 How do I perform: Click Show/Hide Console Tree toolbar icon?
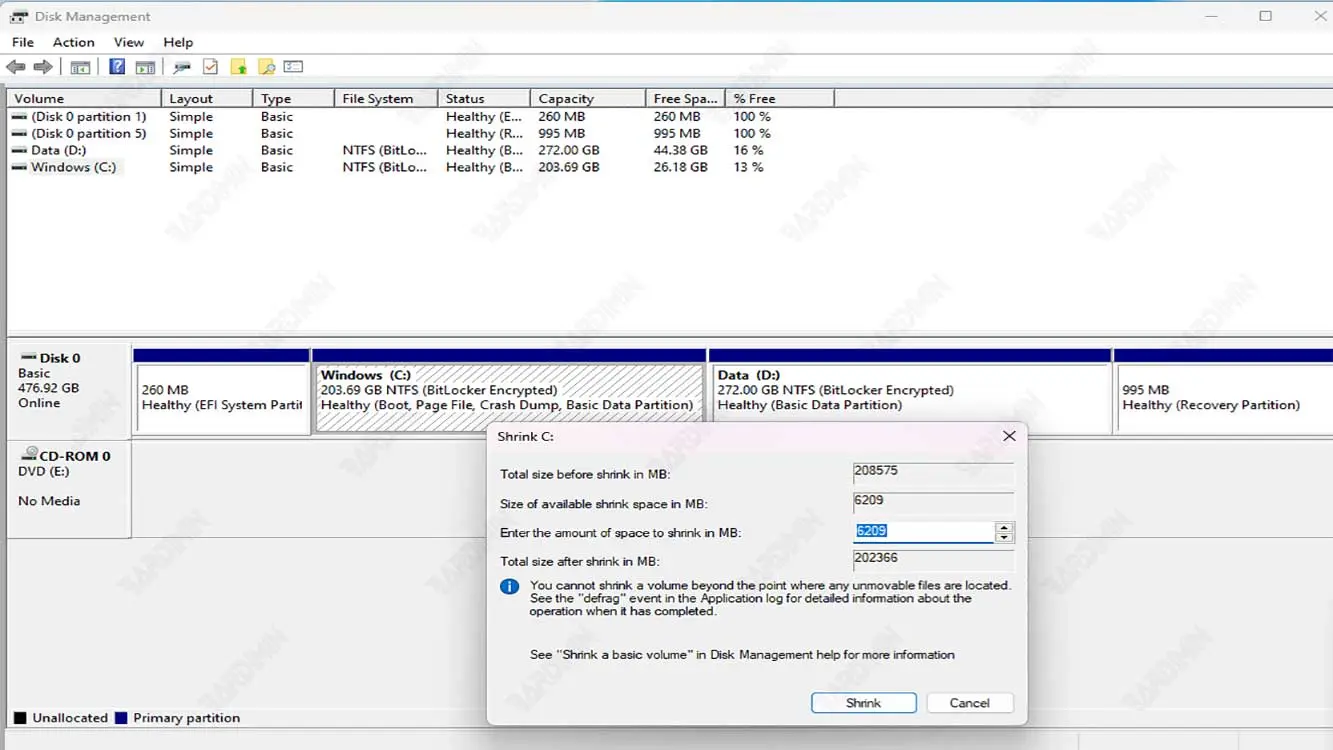[x=80, y=67]
